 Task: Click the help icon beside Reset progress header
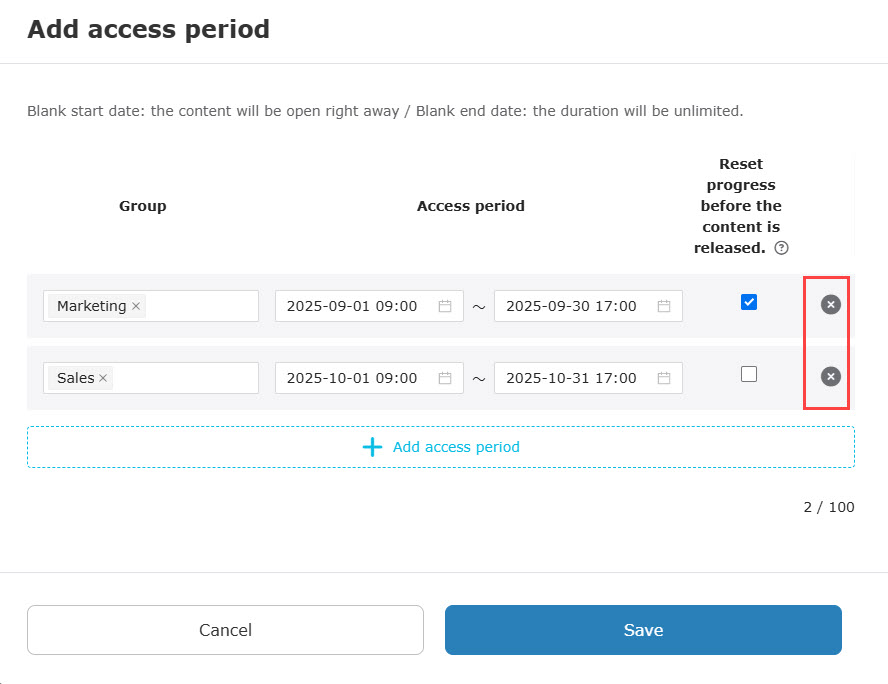tap(782, 248)
